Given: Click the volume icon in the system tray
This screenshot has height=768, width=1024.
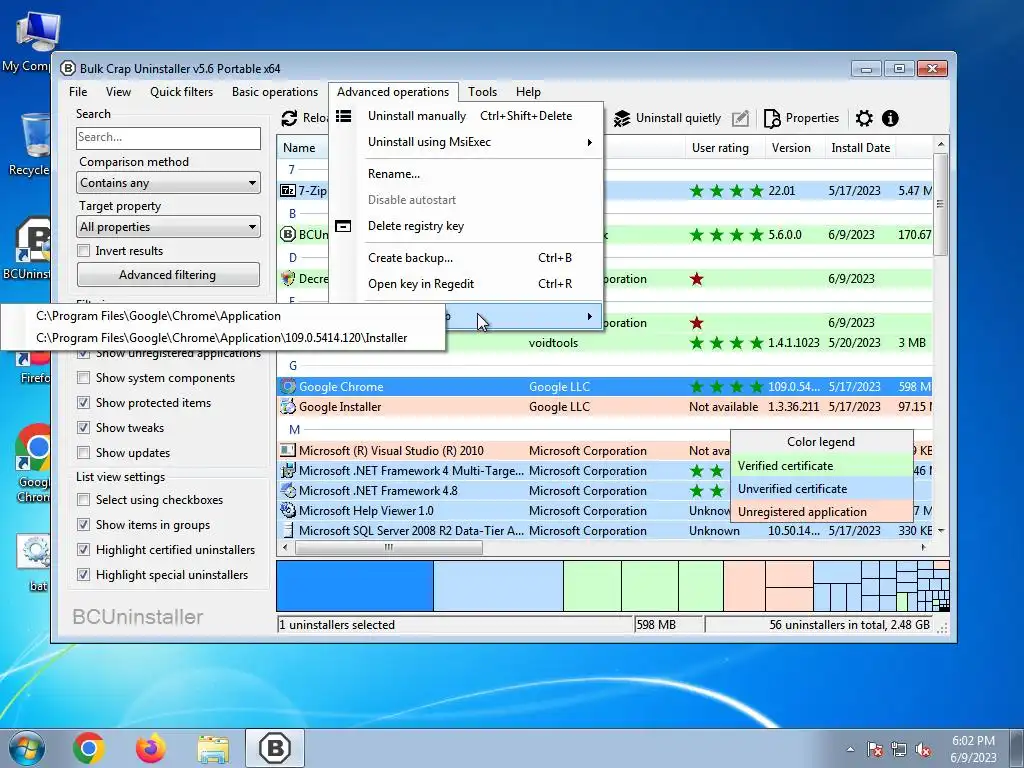Looking at the screenshot, I should click(923, 750).
